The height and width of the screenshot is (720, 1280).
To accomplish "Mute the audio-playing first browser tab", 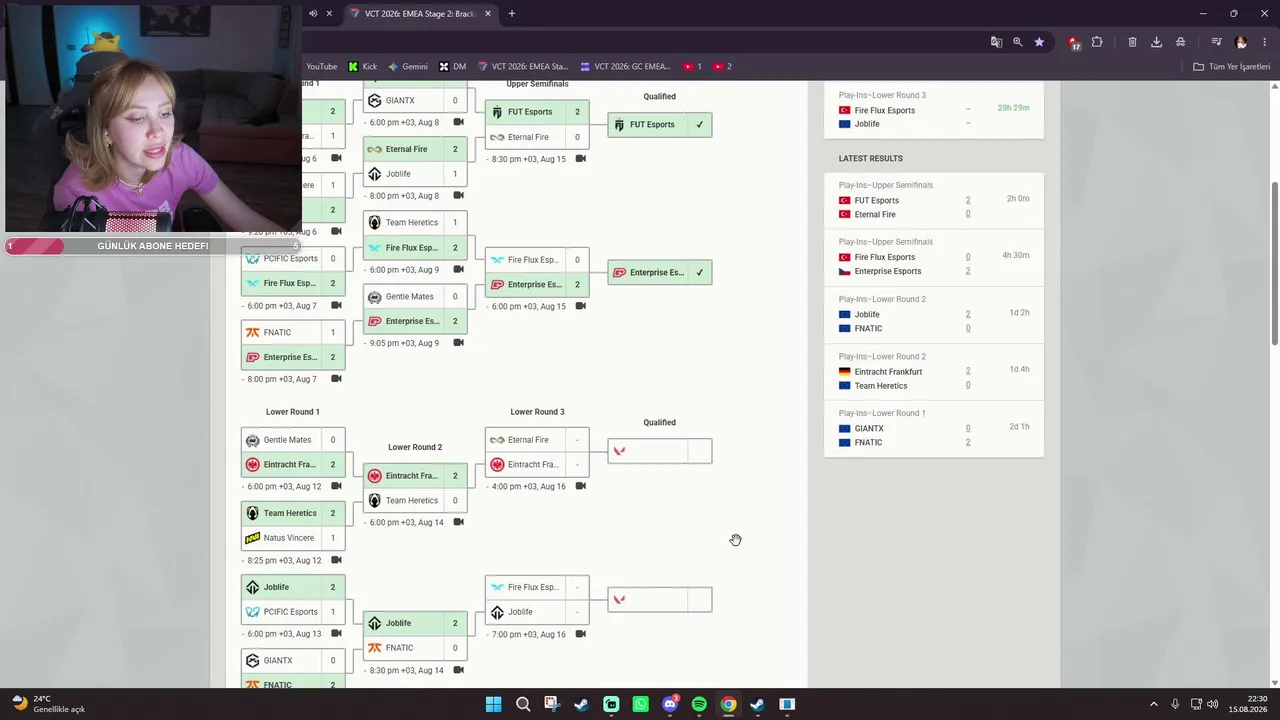I will pyautogui.click(x=313, y=14).
